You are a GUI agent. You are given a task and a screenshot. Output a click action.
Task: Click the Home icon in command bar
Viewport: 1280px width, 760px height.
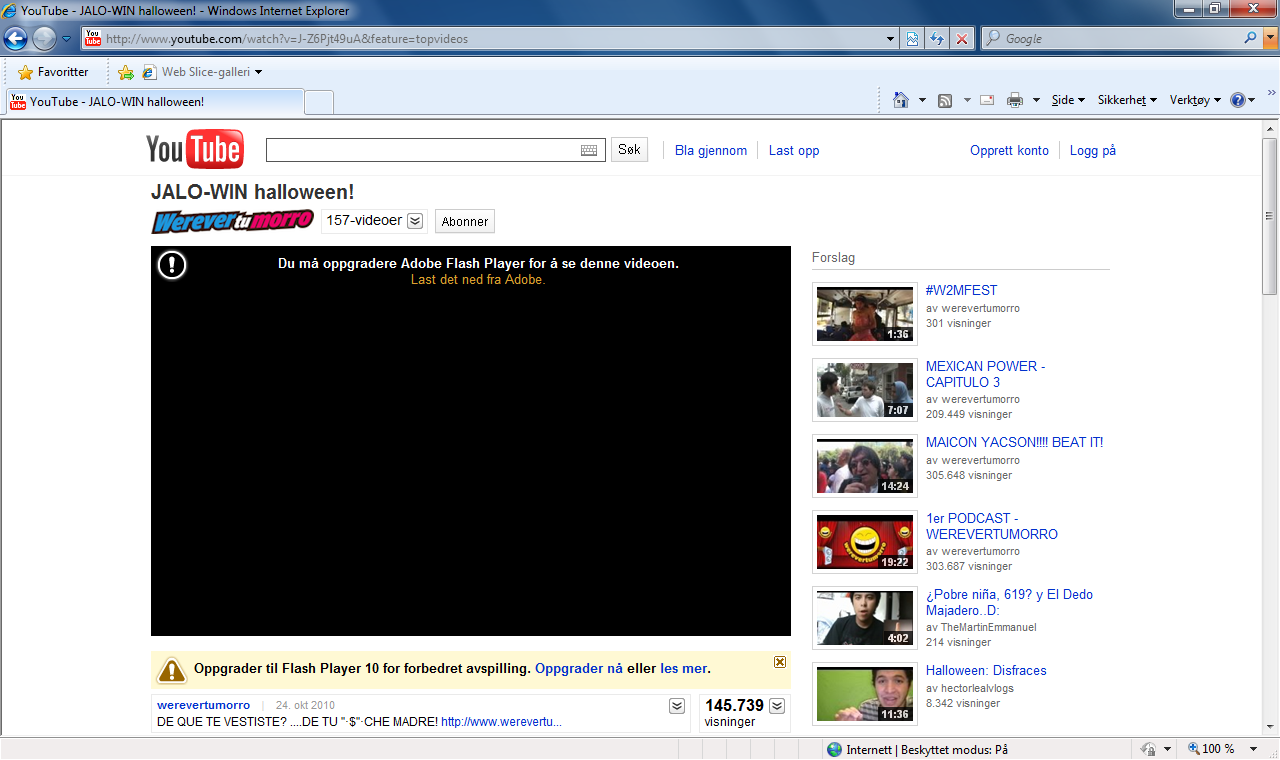point(901,100)
